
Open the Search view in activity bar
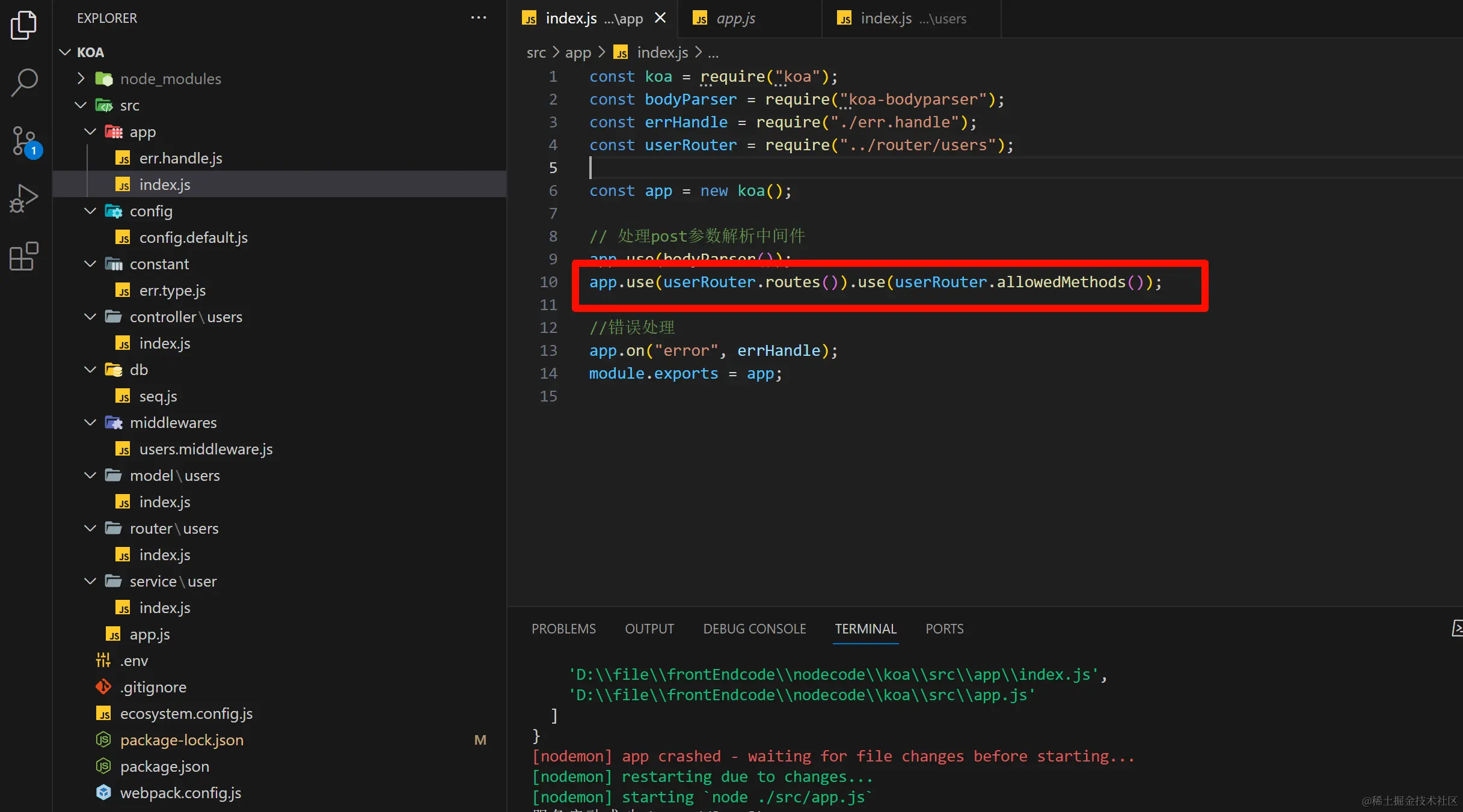[x=24, y=83]
